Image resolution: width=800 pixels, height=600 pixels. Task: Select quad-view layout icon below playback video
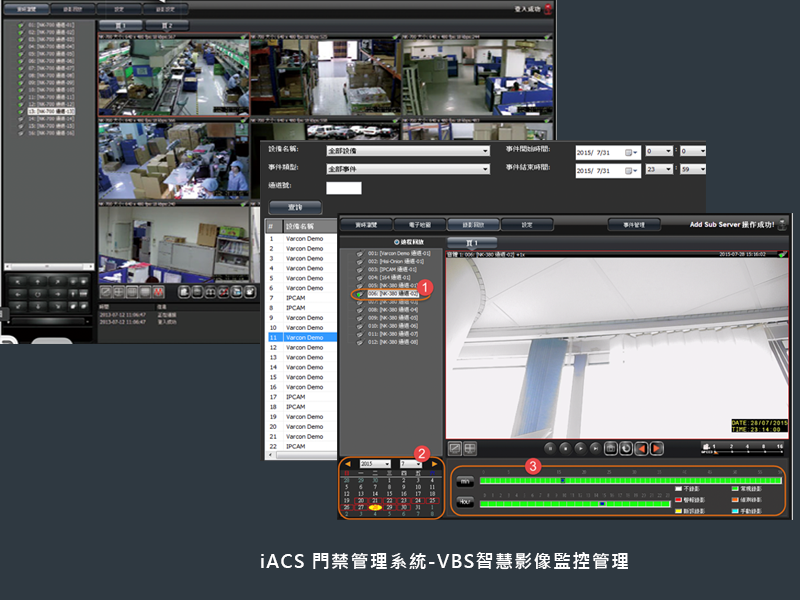point(470,449)
